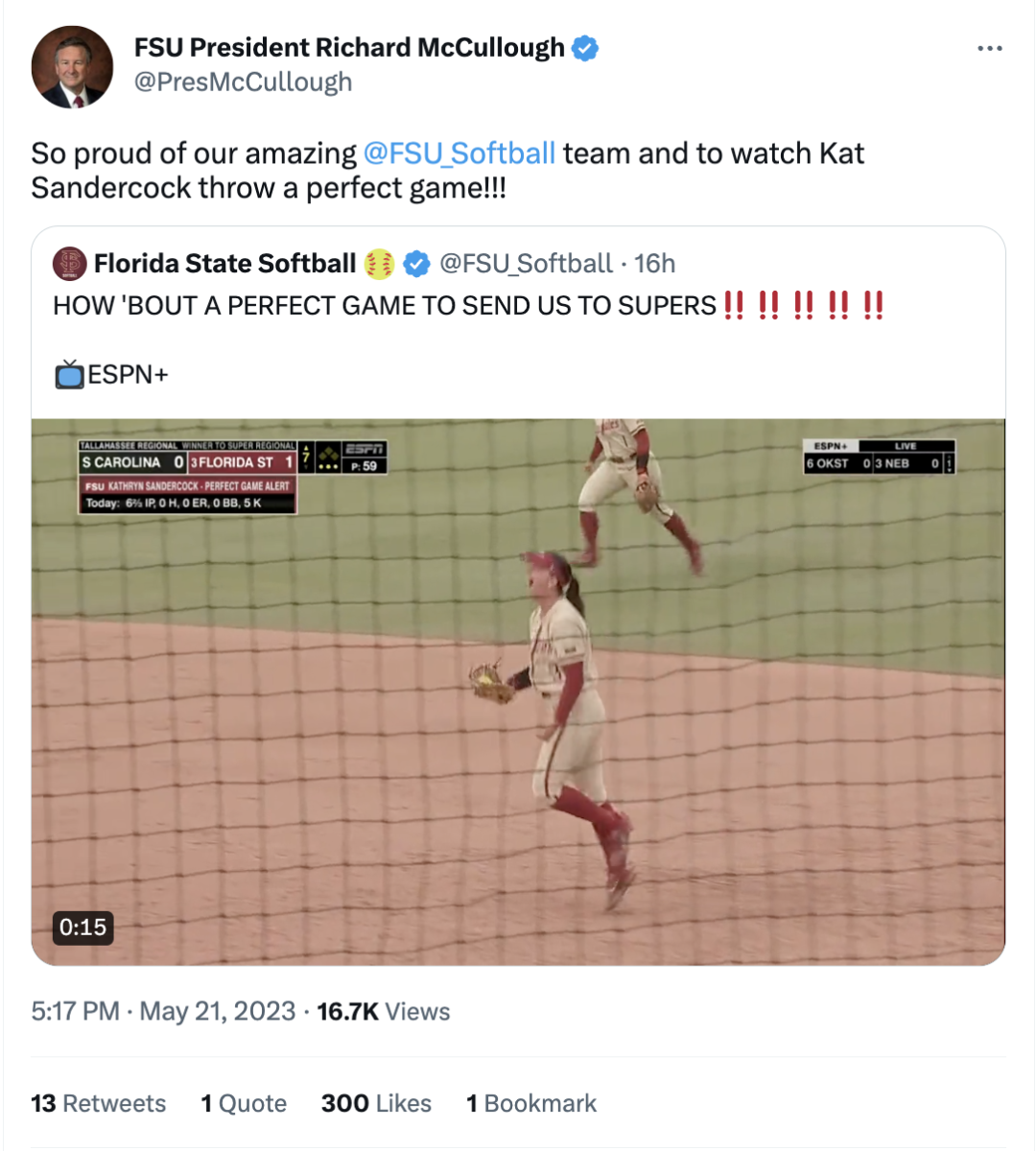Viewport: 1036px width, 1151px height.
Task: Open @PresMcCullough handle profile
Action: pyautogui.click(x=243, y=82)
